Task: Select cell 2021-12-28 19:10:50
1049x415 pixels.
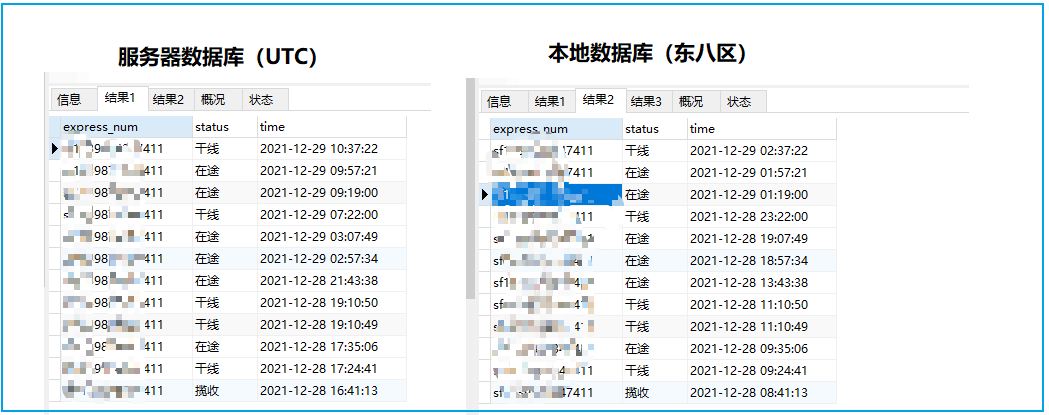Action: click(x=332, y=303)
